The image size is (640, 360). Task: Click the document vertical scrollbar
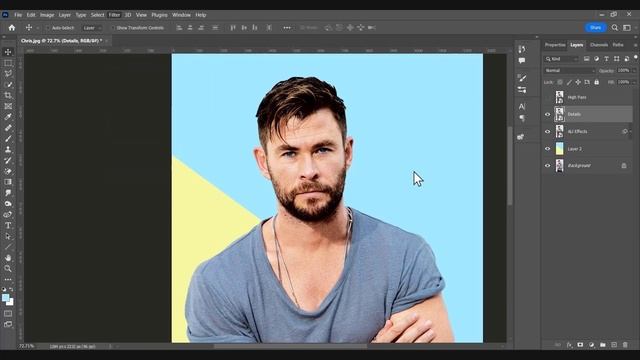510,165
